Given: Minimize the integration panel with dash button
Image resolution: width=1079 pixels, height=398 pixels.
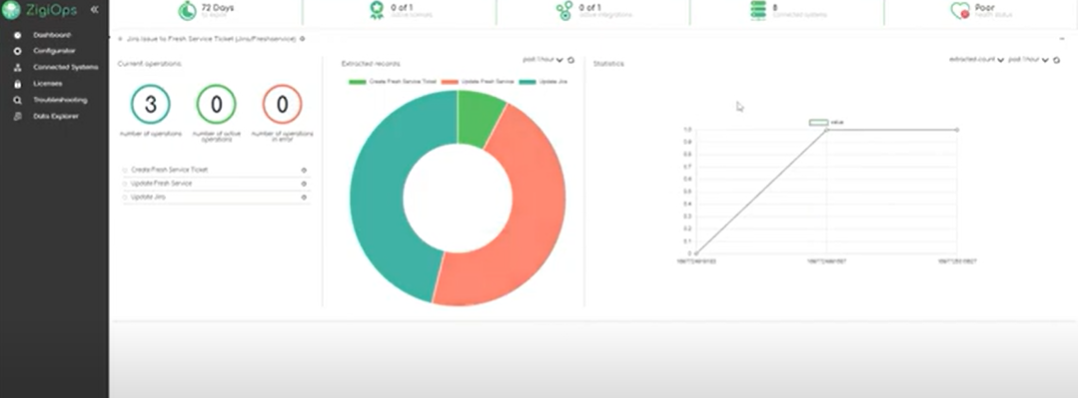Looking at the screenshot, I should point(1062,39).
